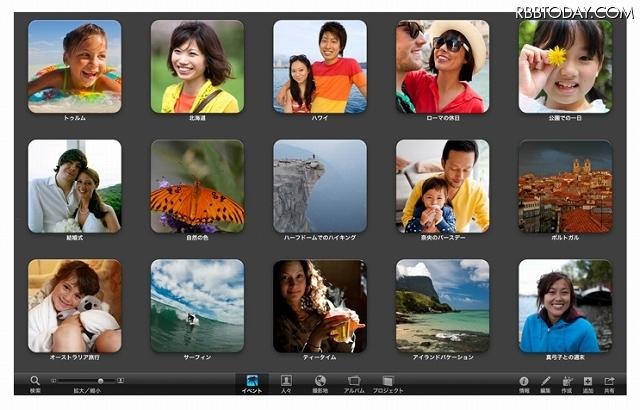Select the ポルトガル event thumbnail
The width and height of the screenshot is (640, 410).
coord(565,186)
